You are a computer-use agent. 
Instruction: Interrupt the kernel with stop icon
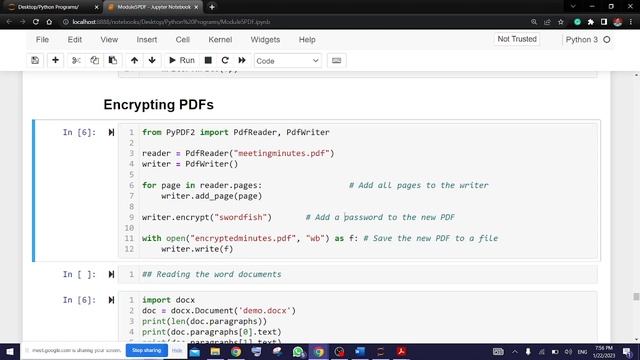[x=208, y=60]
